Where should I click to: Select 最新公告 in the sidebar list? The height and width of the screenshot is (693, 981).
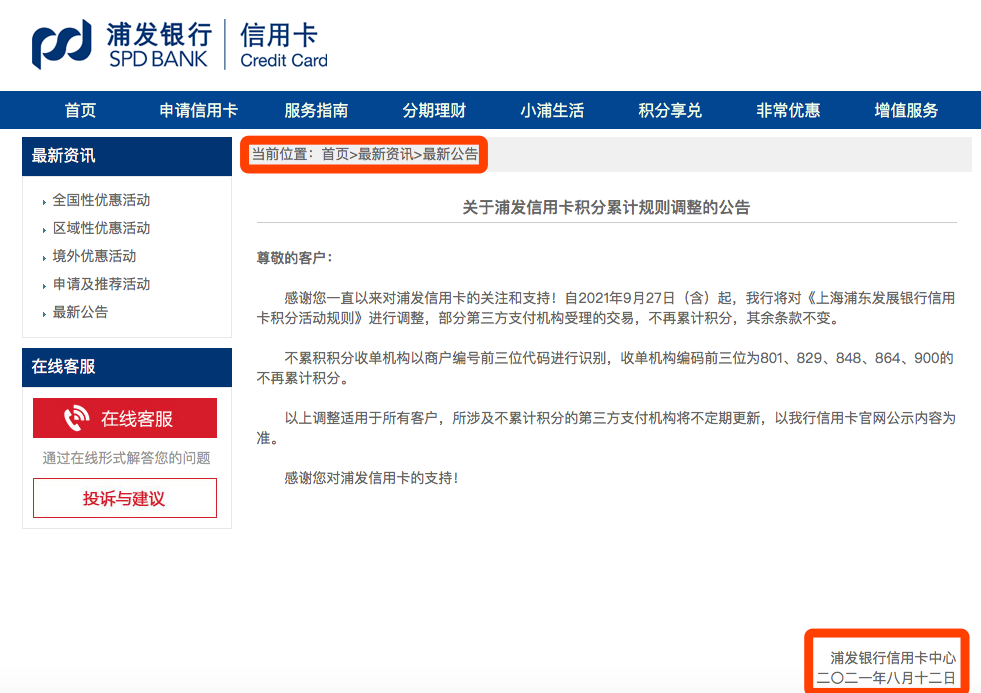(x=80, y=312)
